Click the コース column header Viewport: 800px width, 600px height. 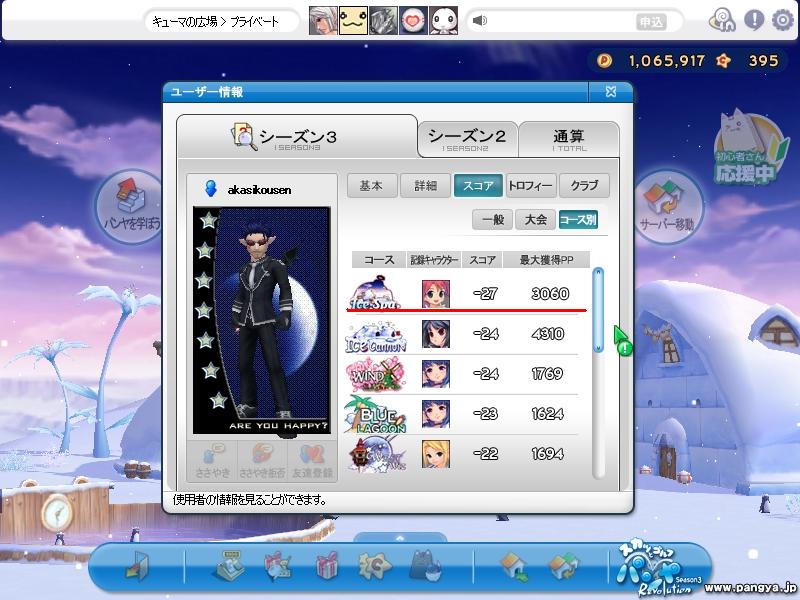click(379, 260)
